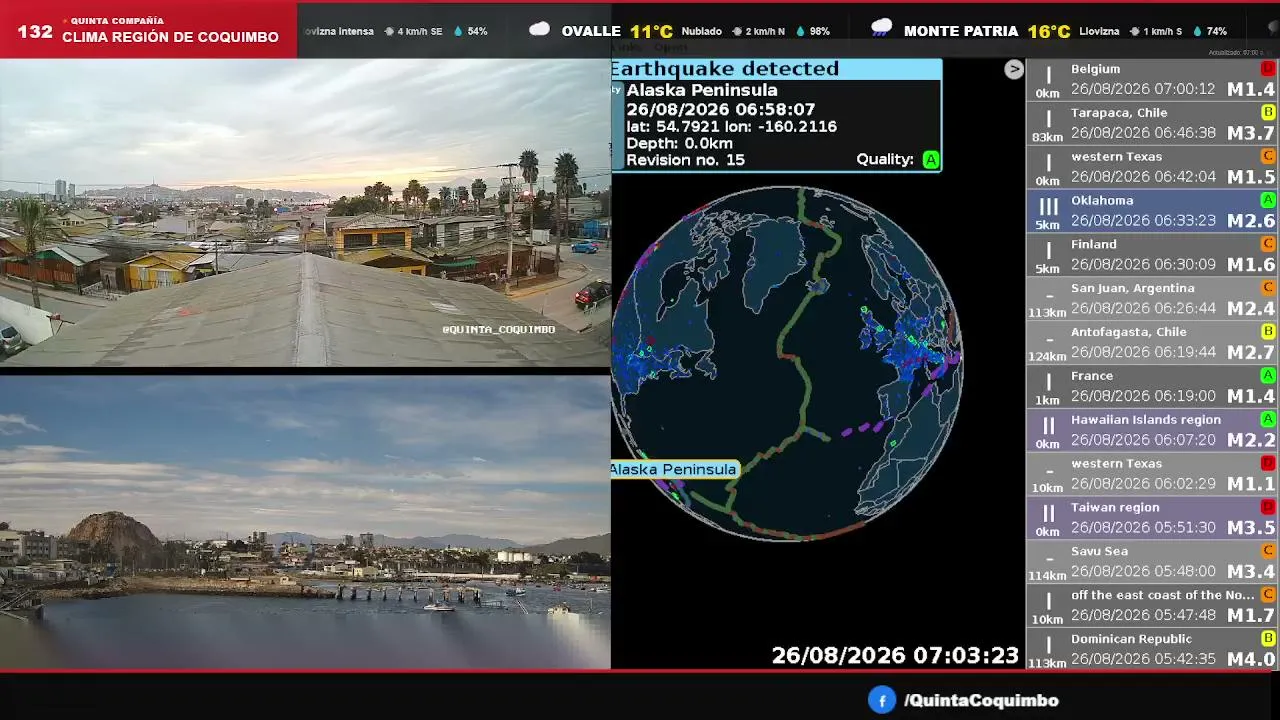Click the humidity droplet beside 98%
The image size is (1280, 720).
pos(800,31)
